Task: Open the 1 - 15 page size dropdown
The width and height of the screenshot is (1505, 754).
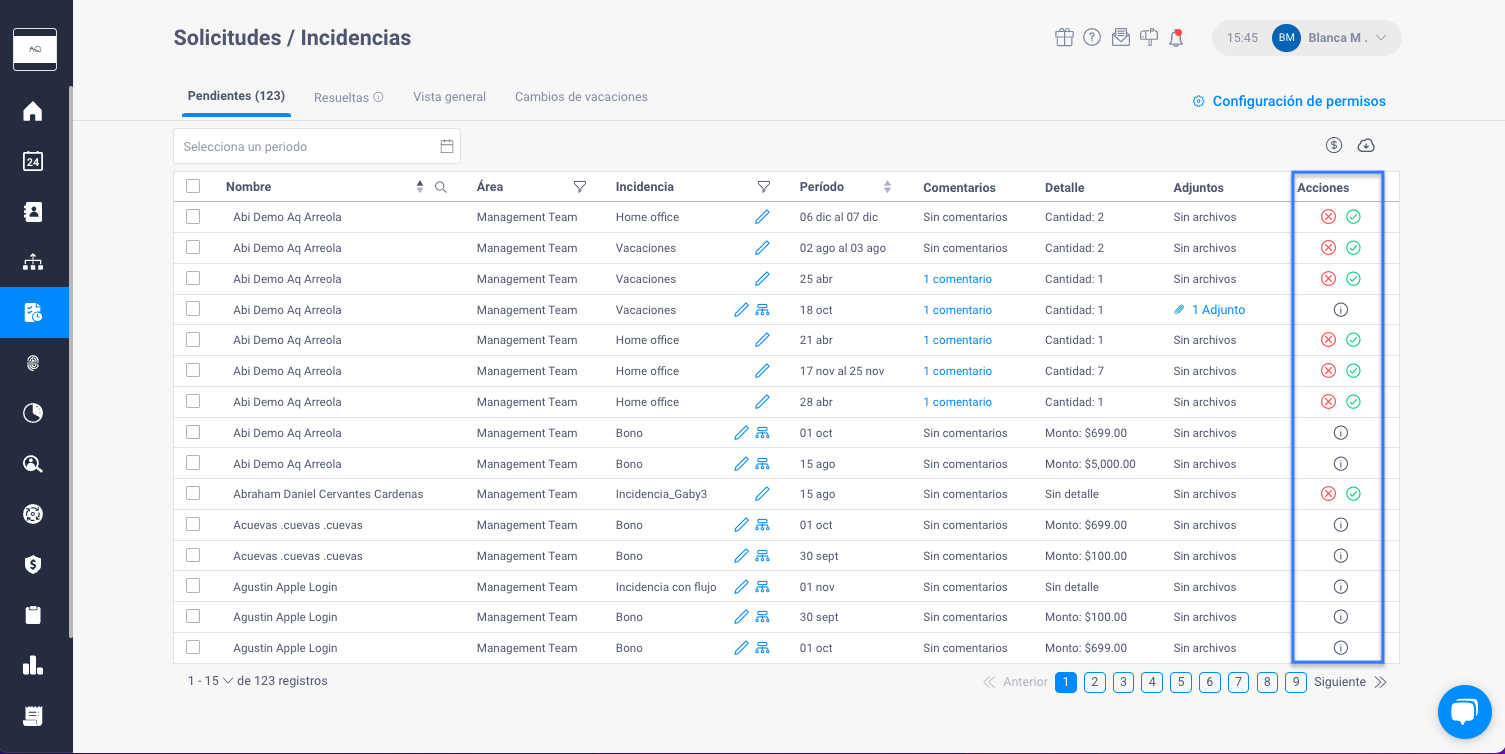Action: tap(210, 681)
